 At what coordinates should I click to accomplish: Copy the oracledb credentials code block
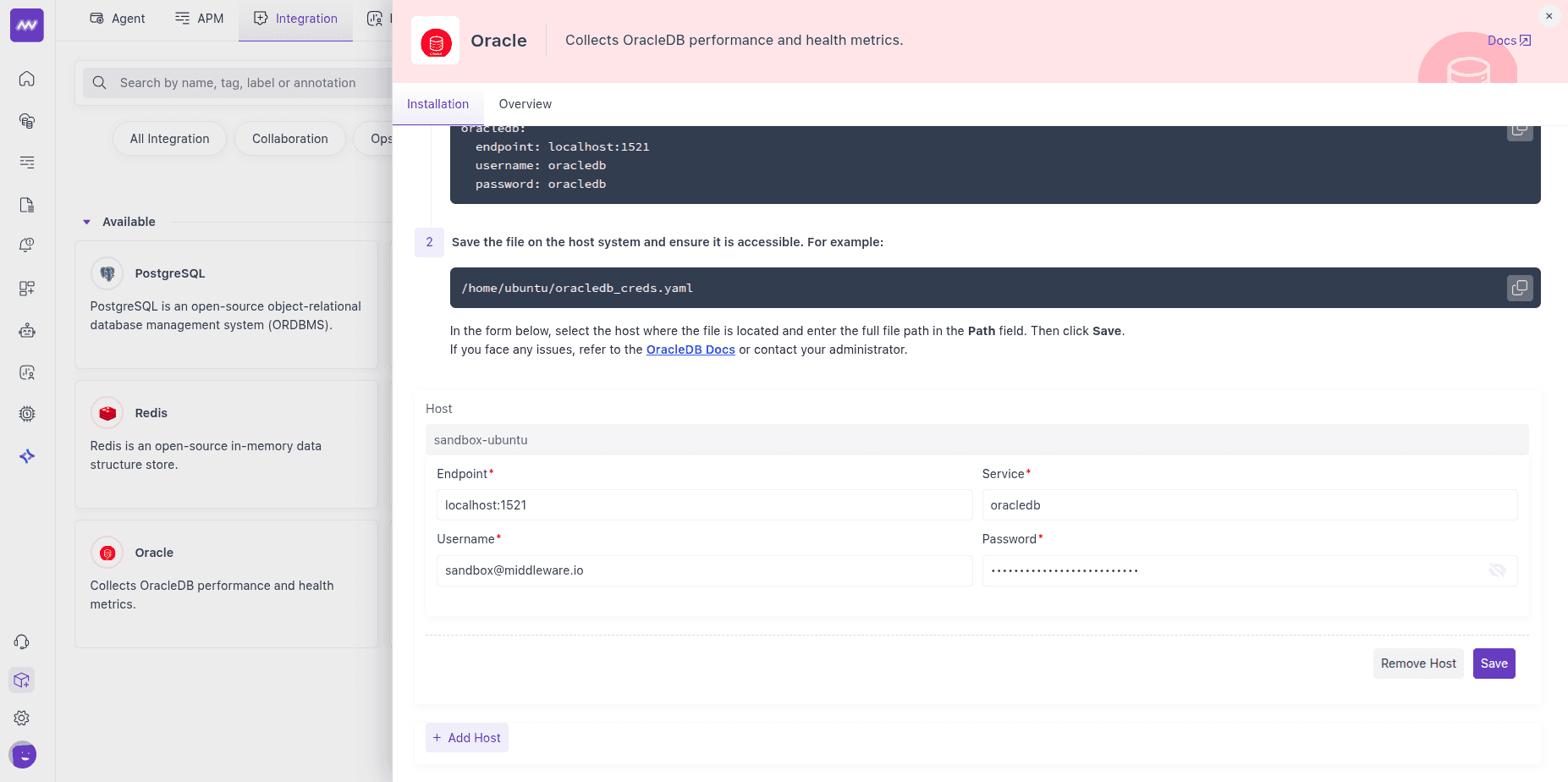(x=1520, y=130)
